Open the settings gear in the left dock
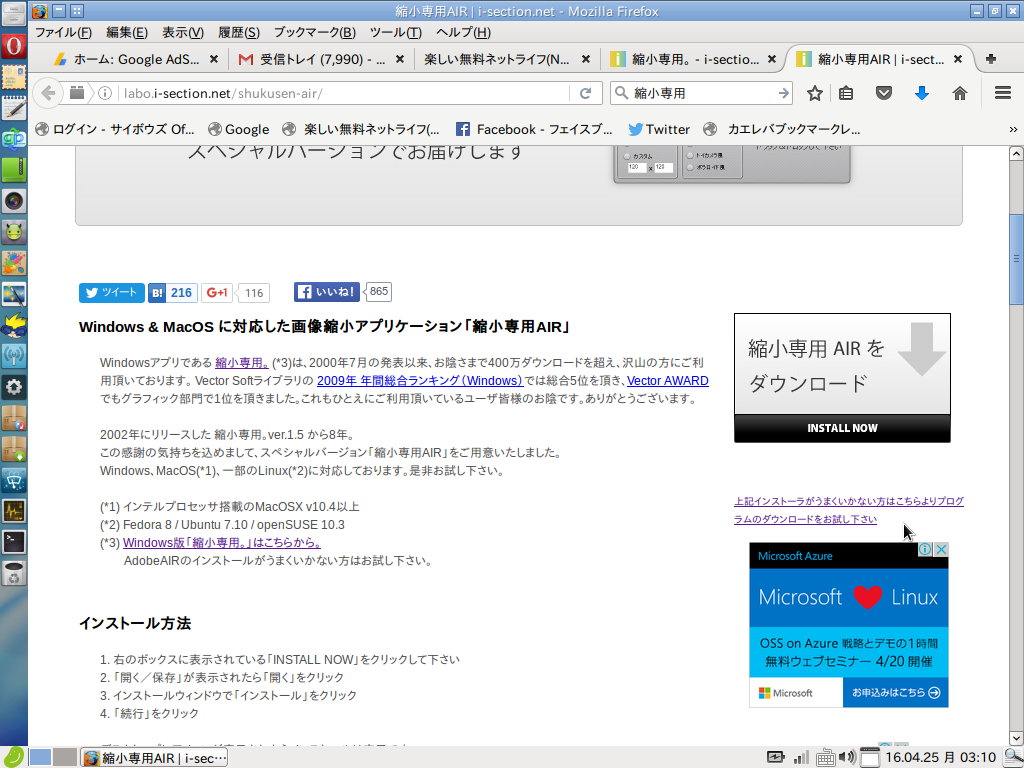The image size is (1024, 768). coord(13,387)
